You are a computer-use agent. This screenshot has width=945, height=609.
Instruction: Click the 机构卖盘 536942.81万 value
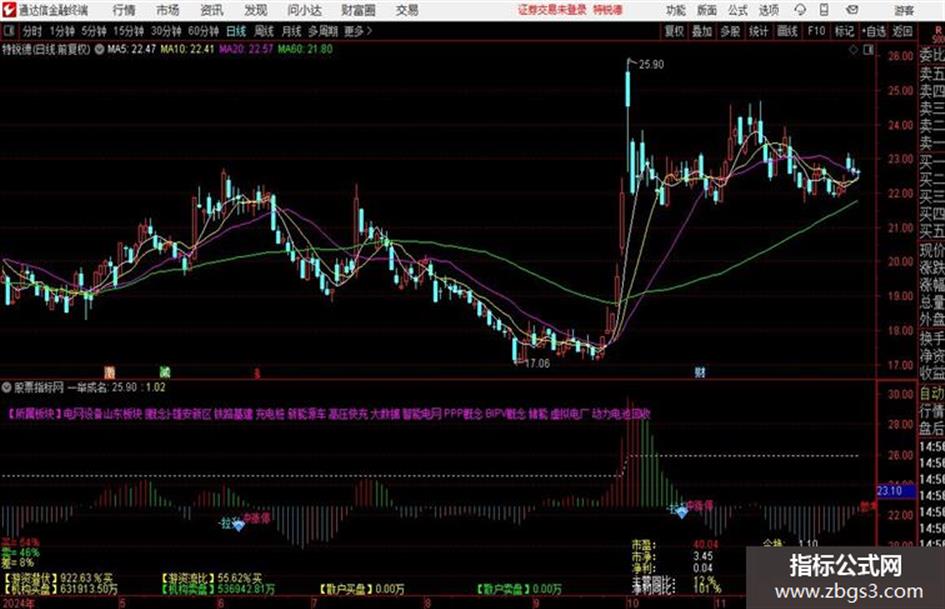[246, 588]
